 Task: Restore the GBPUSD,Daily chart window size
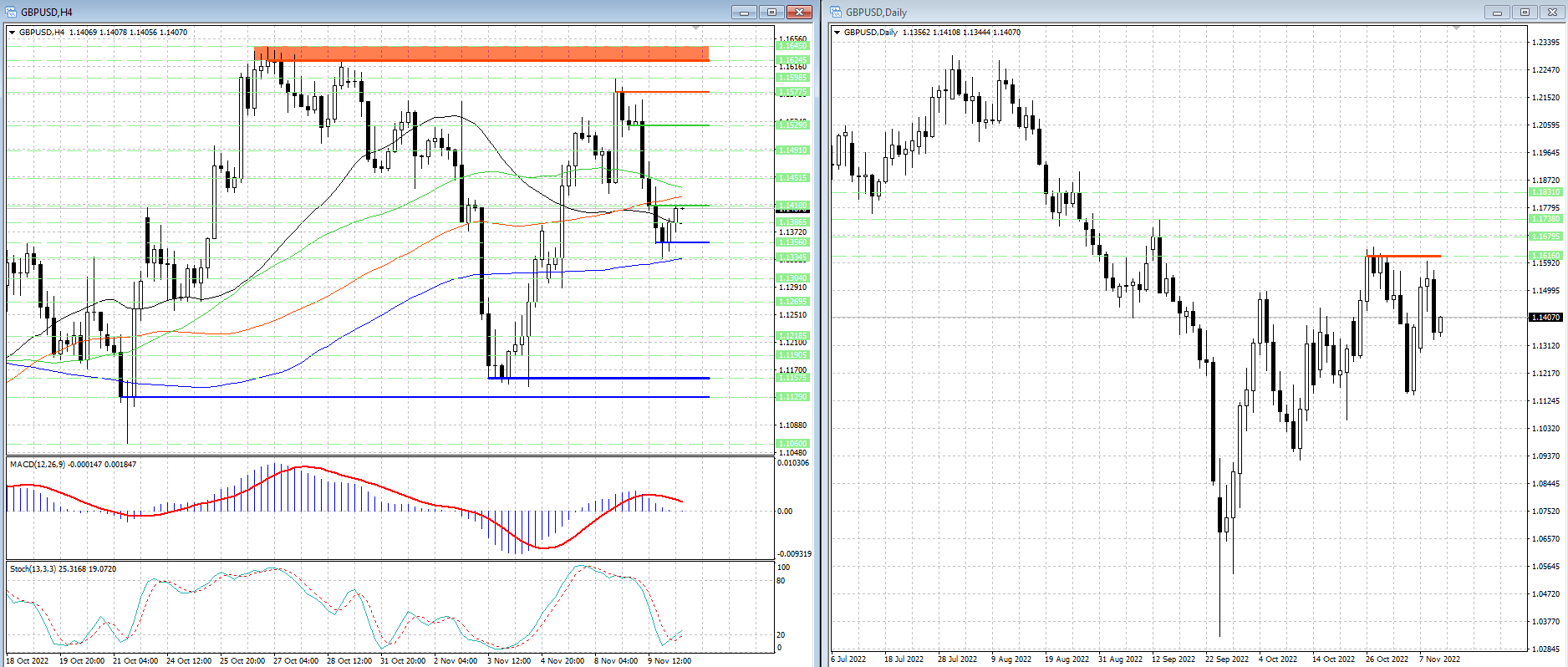coord(1525,13)
